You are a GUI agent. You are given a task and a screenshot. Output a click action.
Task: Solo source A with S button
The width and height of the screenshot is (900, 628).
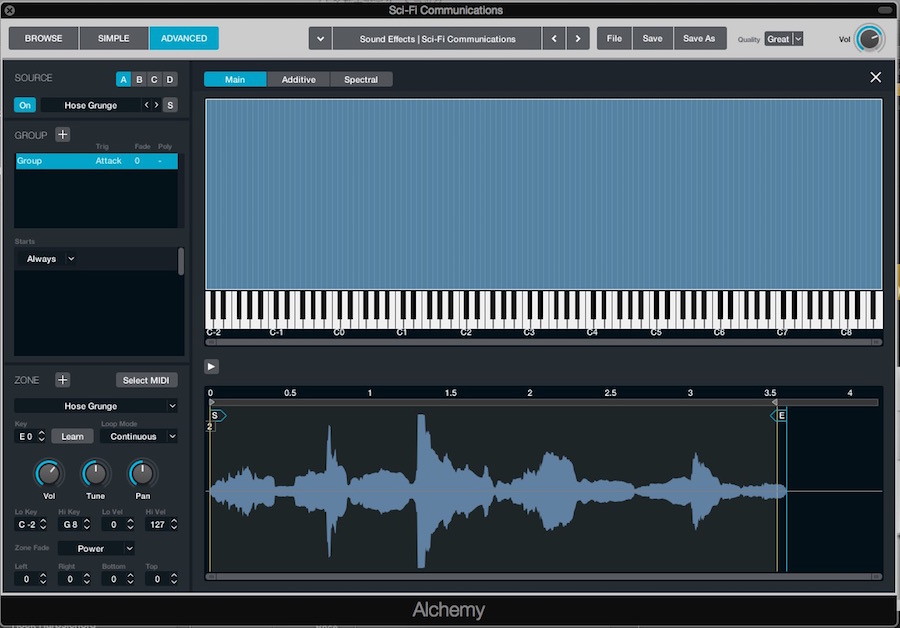pos(170,105)
